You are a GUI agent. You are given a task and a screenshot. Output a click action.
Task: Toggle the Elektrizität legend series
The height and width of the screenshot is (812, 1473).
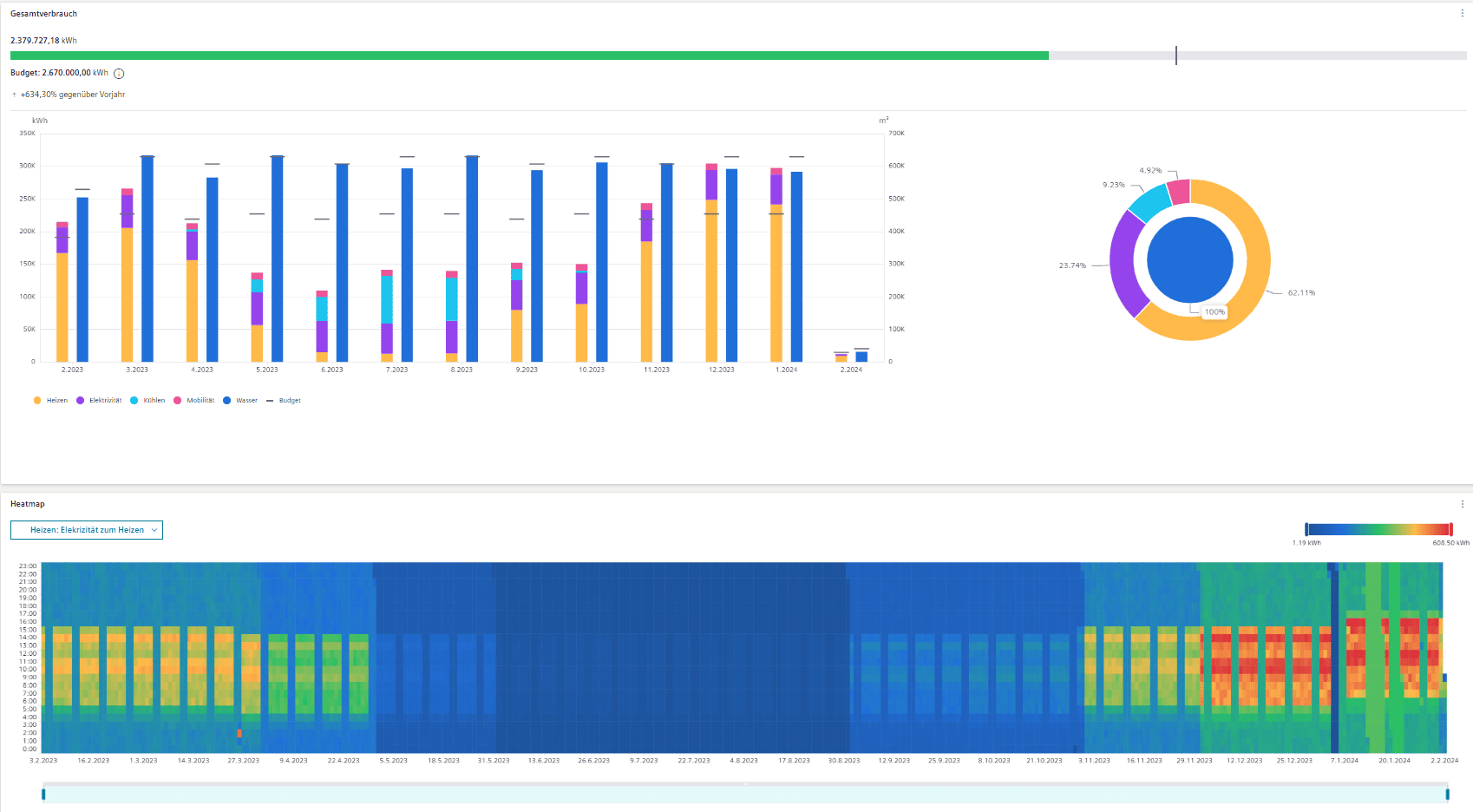pos(99,401)
